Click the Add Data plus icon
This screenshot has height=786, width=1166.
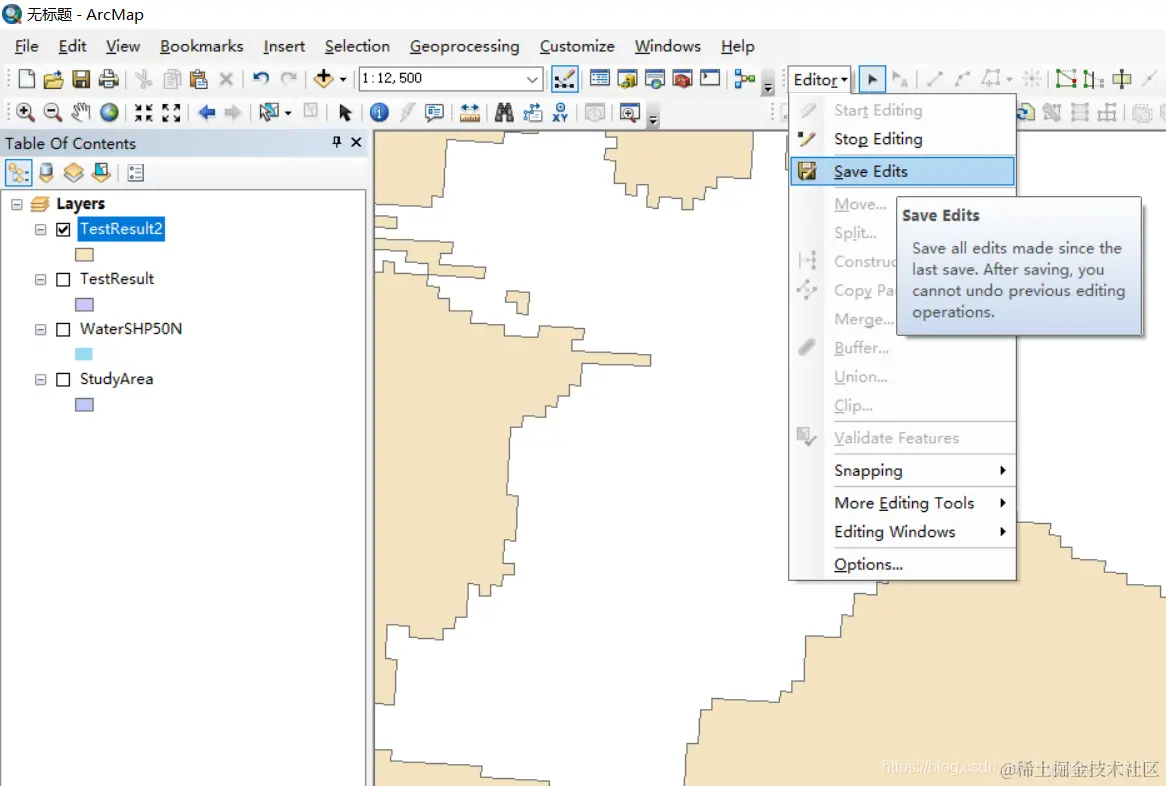tap(323, 78)
